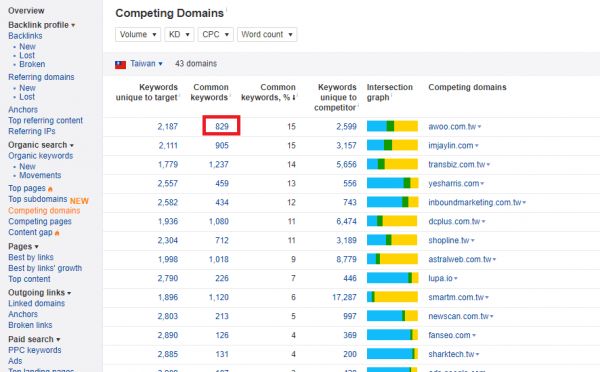Open the Volume filter dropdown
The width and height of the screenshot is (600, 372).
click(x=138, y=34)
